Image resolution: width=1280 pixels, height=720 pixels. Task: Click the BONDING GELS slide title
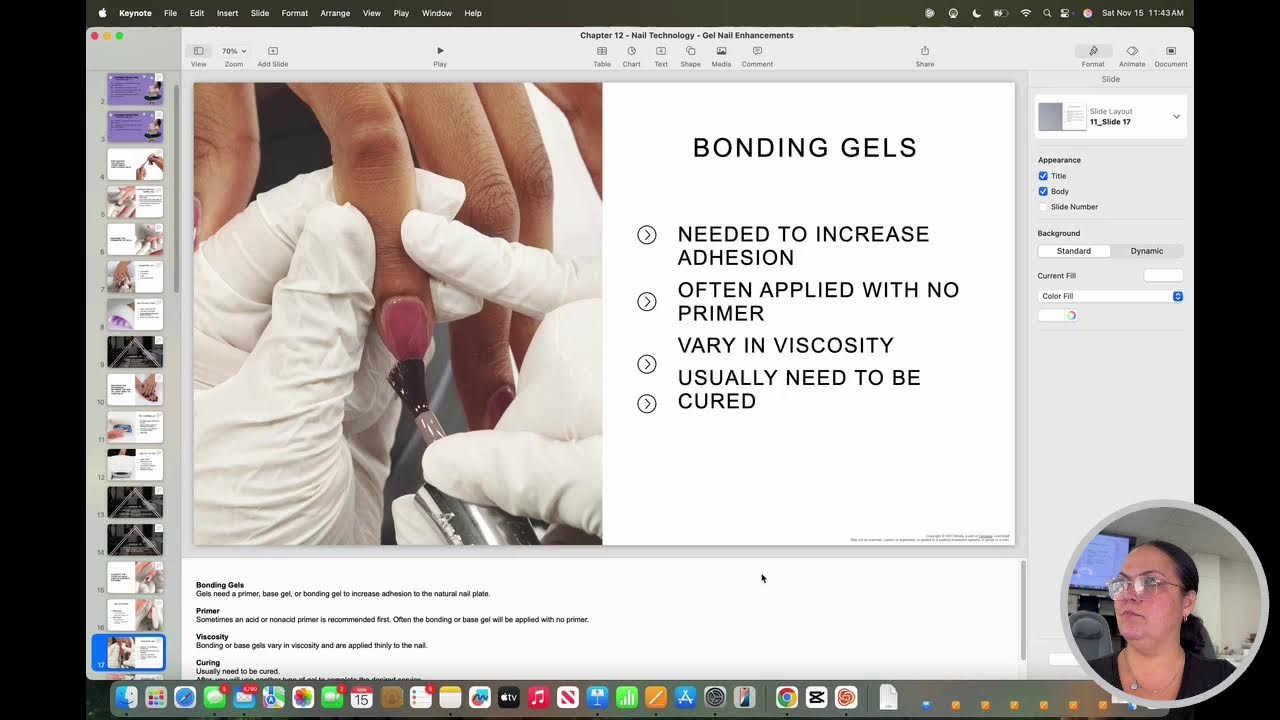[805, 148]
